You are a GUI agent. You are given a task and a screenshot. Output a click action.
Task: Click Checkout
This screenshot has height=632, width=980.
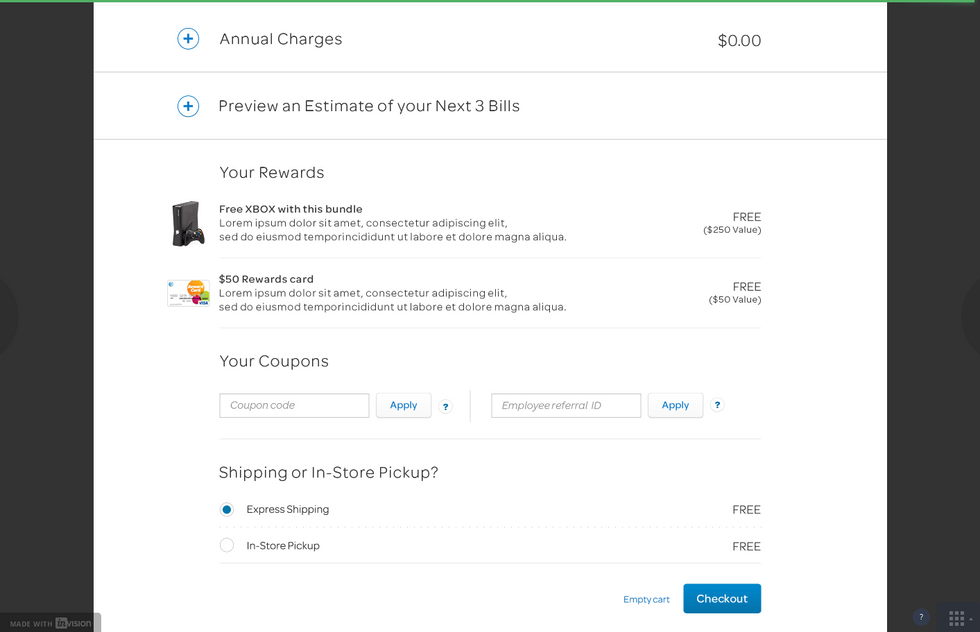[721, 598]
